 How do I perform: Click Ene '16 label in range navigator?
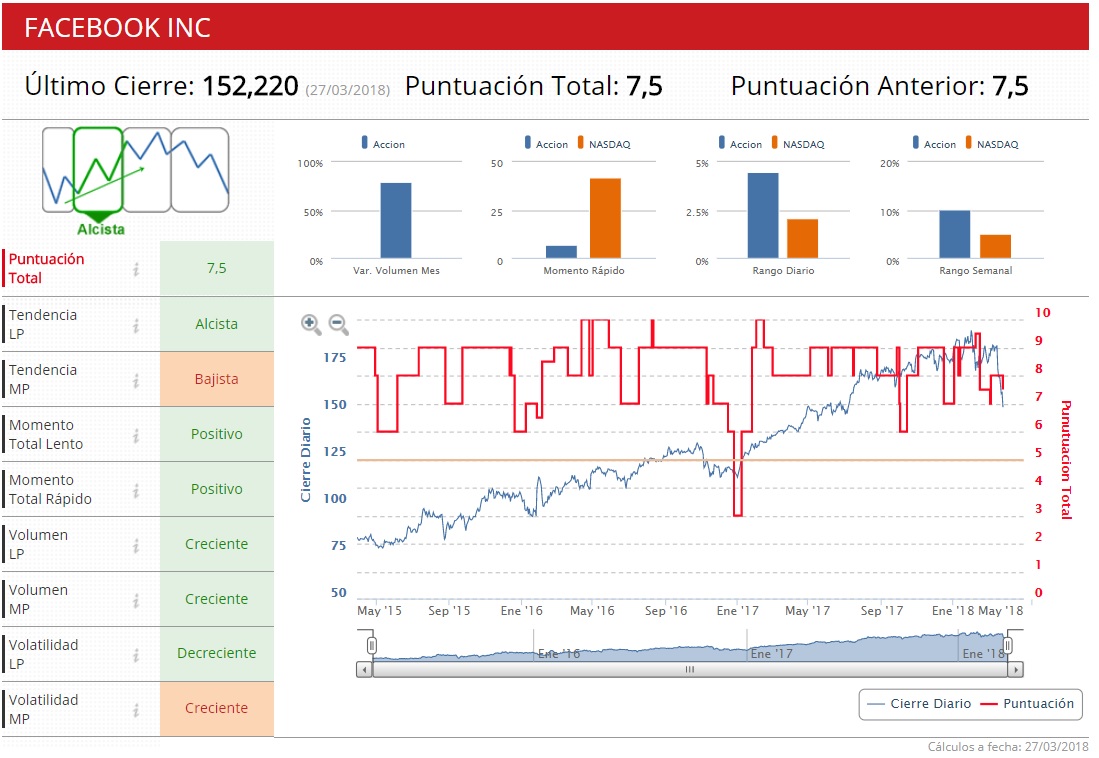[559, 654]
